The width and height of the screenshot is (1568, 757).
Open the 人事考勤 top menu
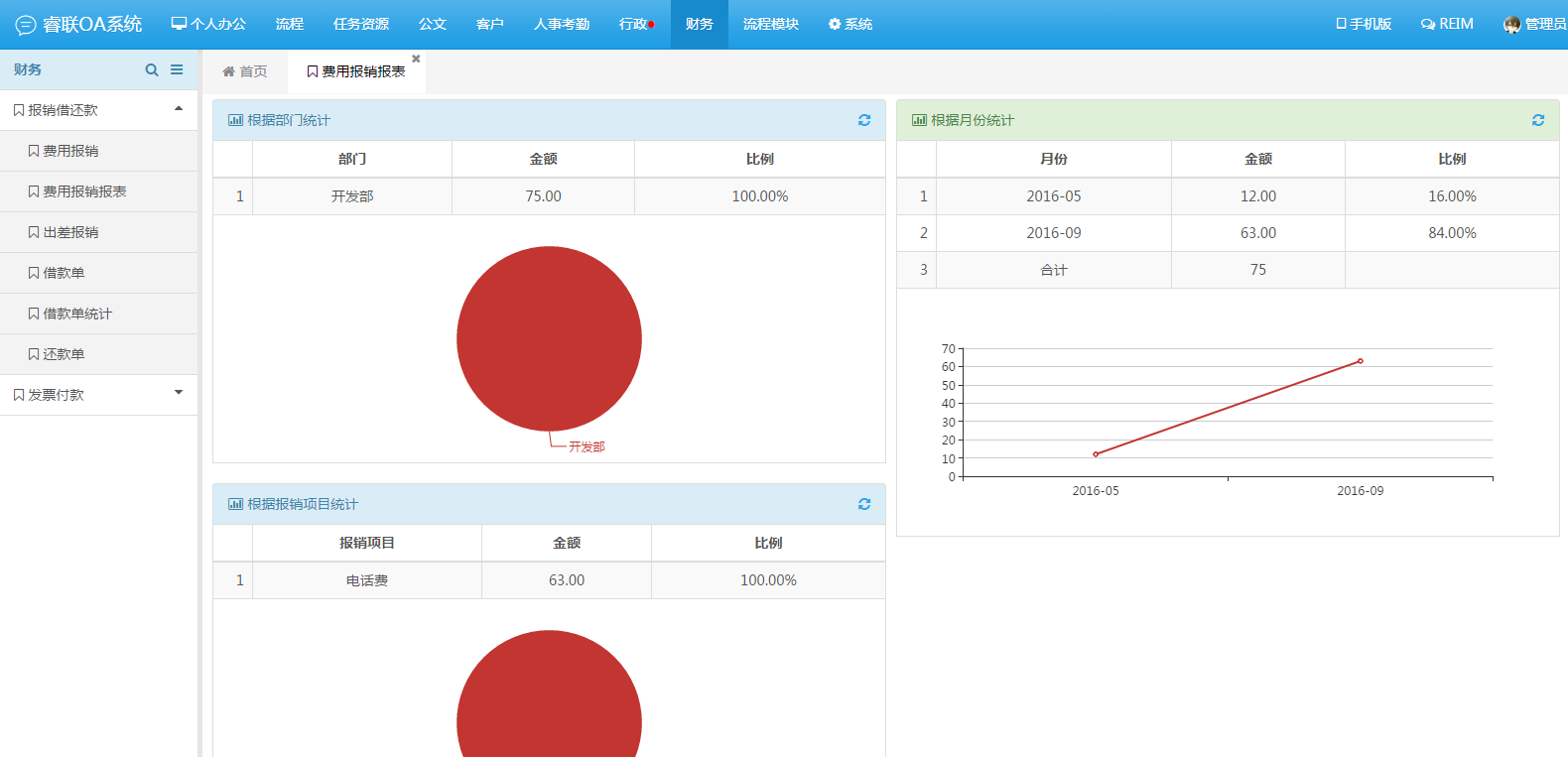point(562,24)
